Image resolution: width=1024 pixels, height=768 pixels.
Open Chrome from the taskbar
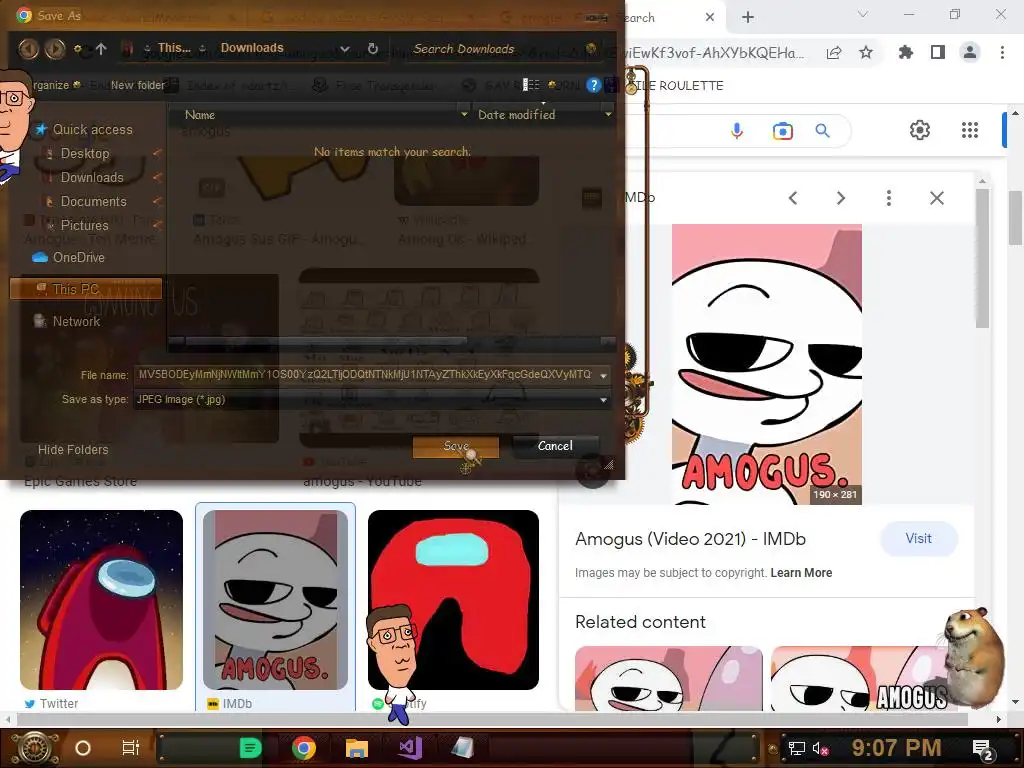click(x=304, y=748)
